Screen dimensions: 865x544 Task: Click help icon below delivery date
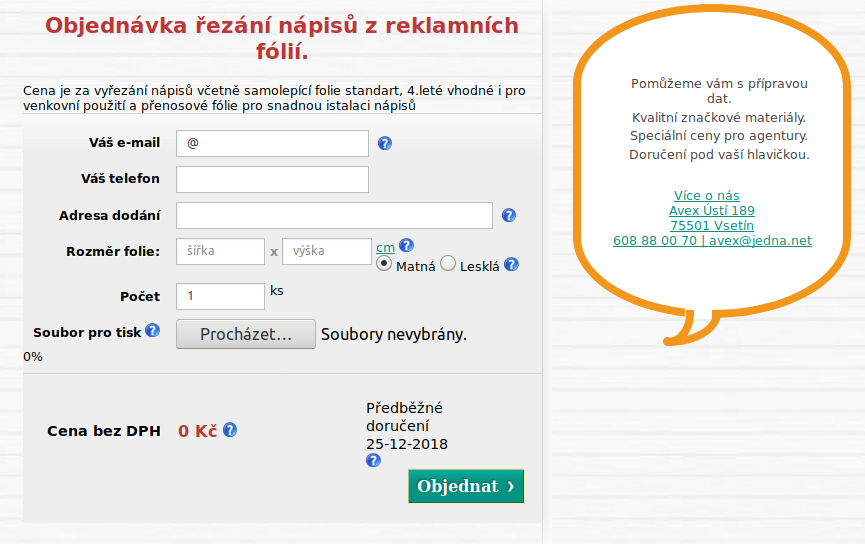pos(373,461)
